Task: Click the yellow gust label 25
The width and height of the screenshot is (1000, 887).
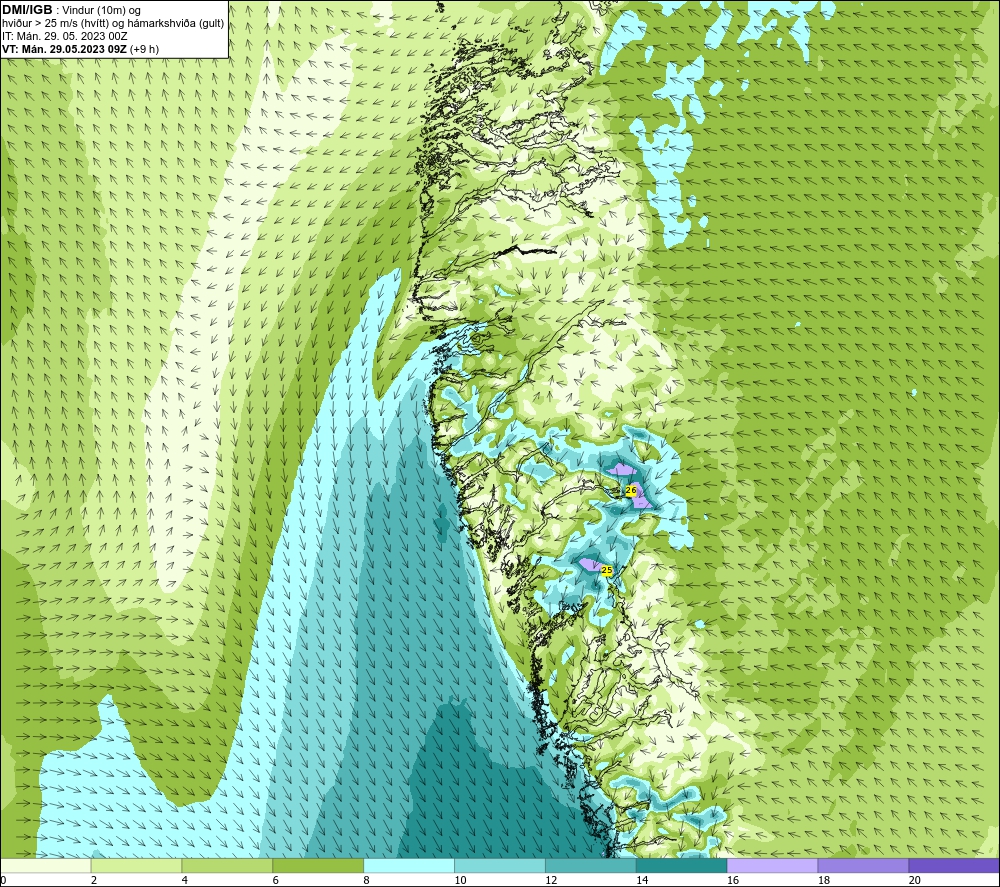Action: [x=607, y=570]
